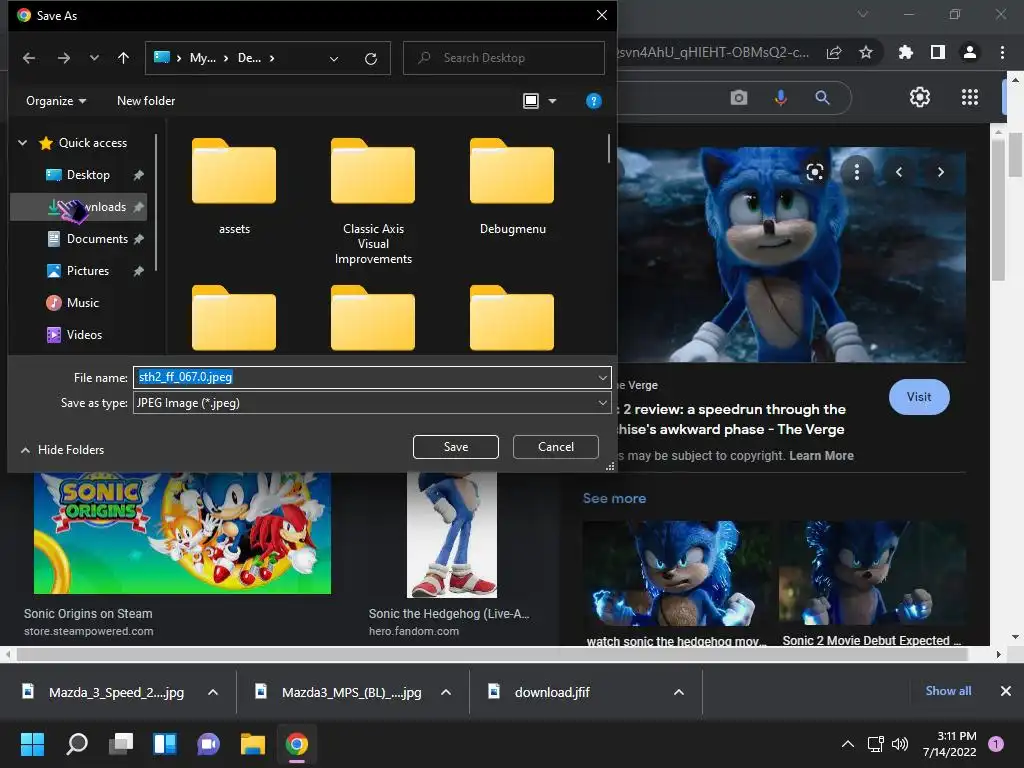Start Google voice search microphone

(780, 98)
